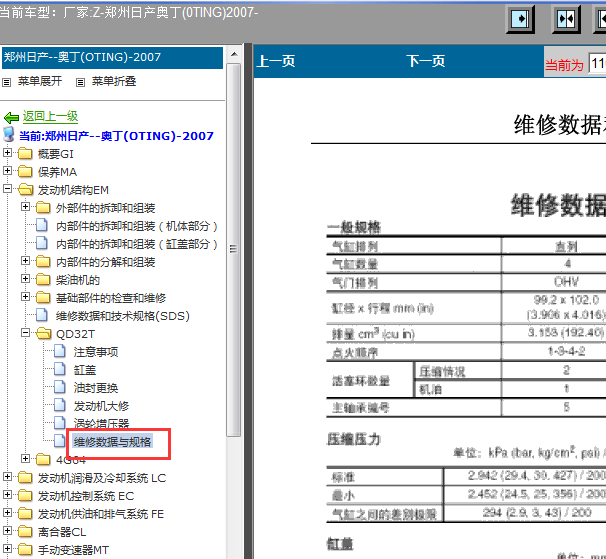Go to 下一页 next page
This screenshot has height=559, width=606.
[x=426, y=61]
